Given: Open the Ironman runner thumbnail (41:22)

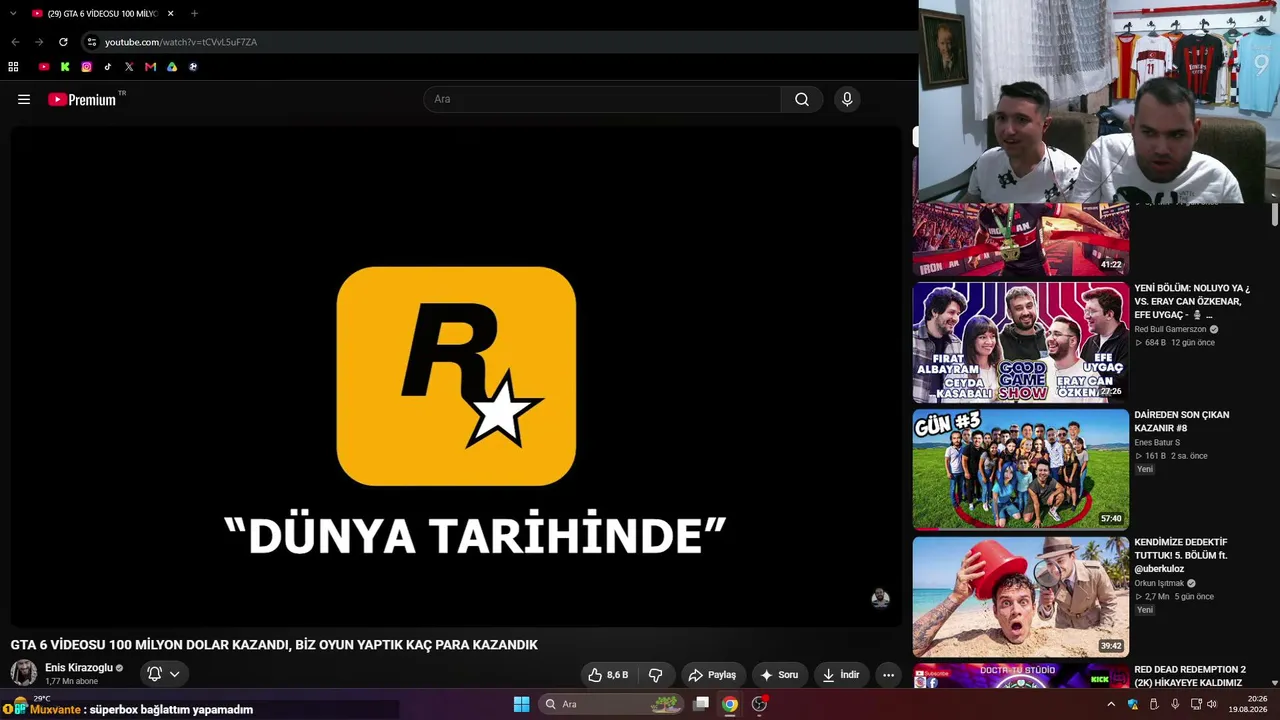Looking at the screenshot, I should [x=1021, y=239].
